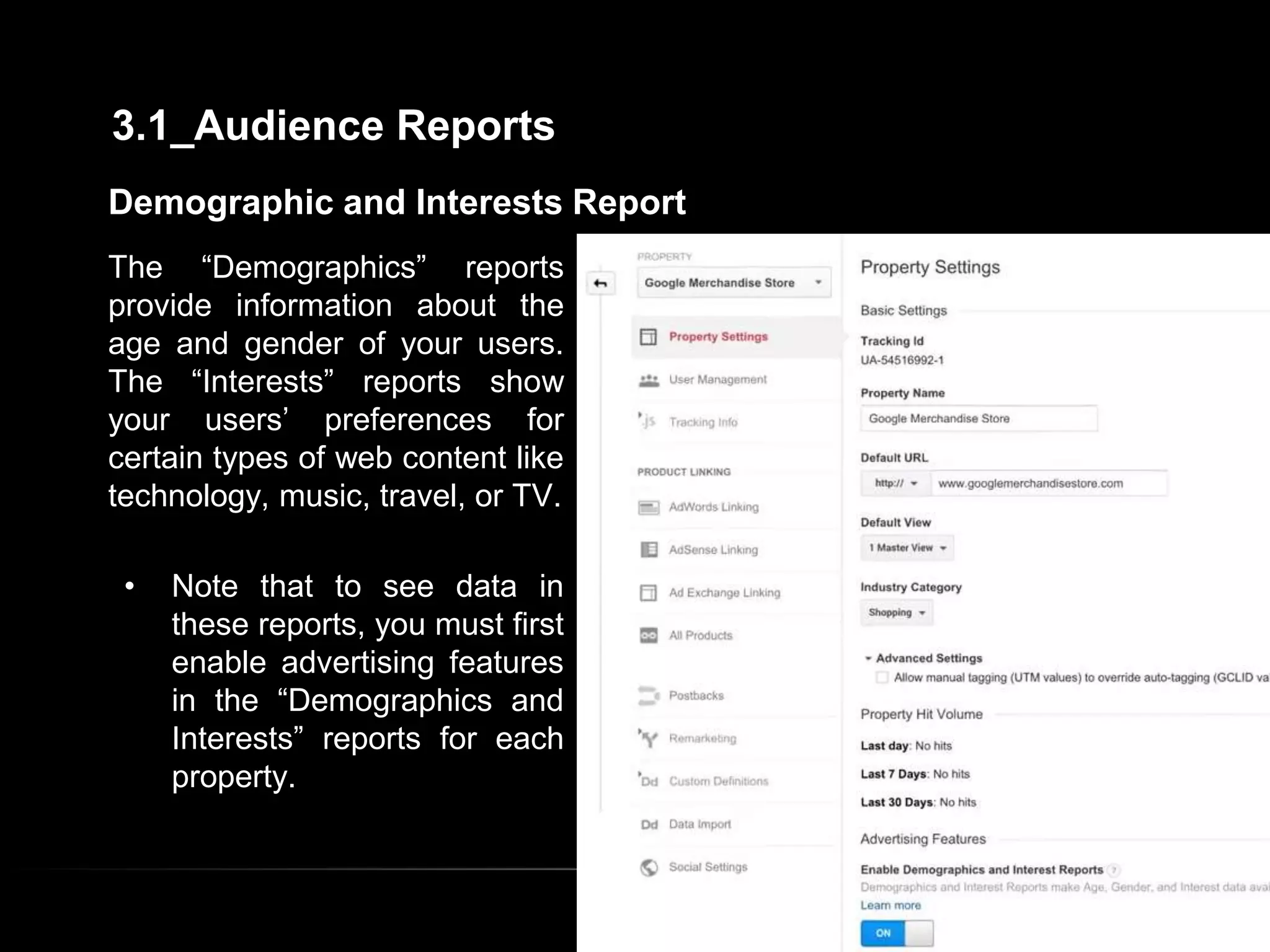The image size is (1270, 952).
Task: Select Property Settings menu item
Action: 735,337
